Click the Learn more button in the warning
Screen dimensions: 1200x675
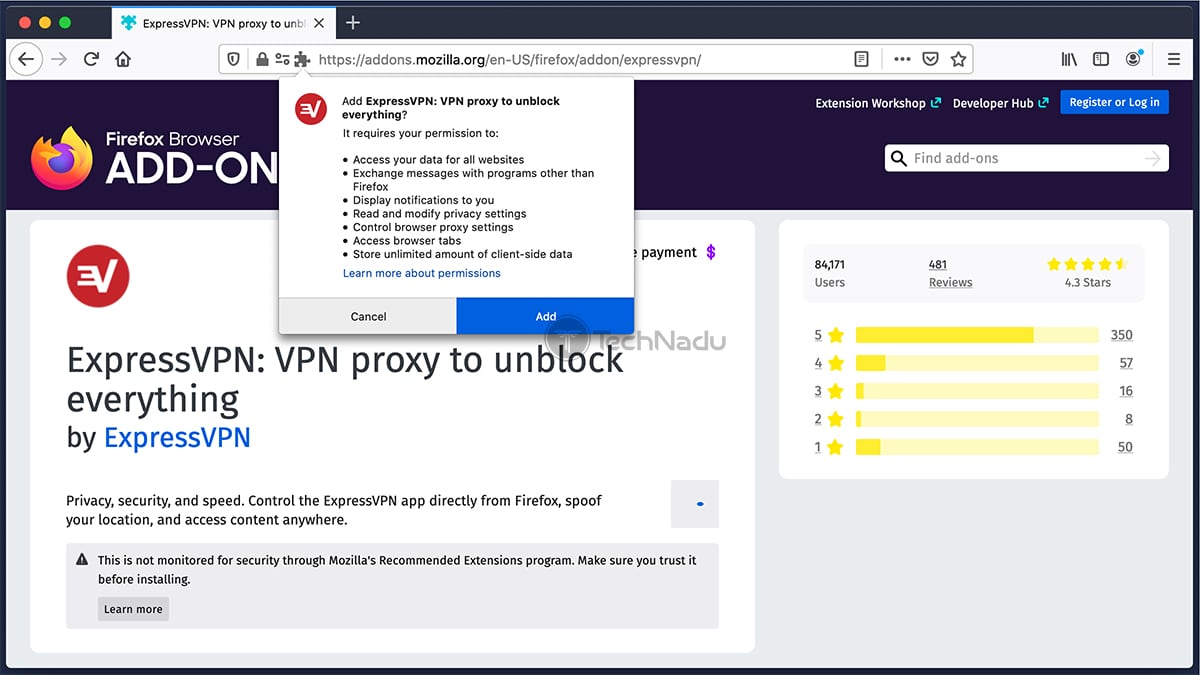[133, 609]
